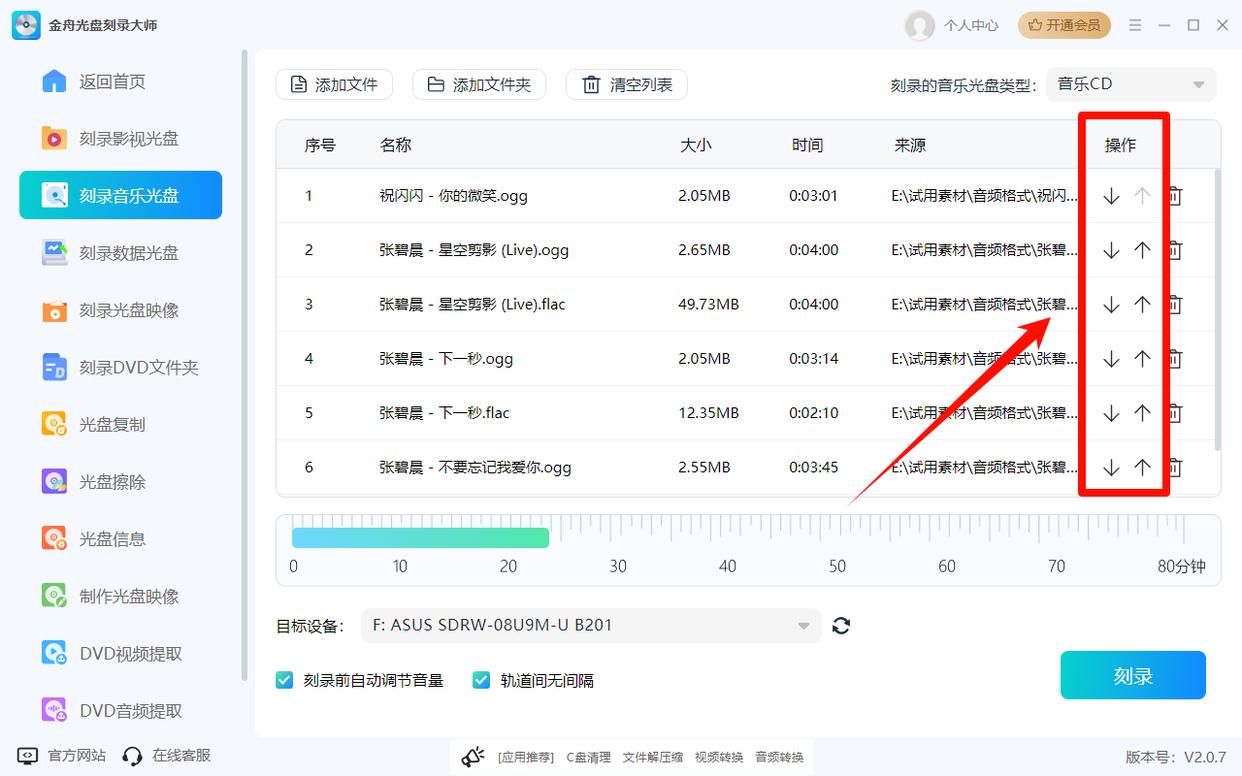Refresh the target device list
Viewport: 1242px width, 776px height.
click(x=841, y=625)
